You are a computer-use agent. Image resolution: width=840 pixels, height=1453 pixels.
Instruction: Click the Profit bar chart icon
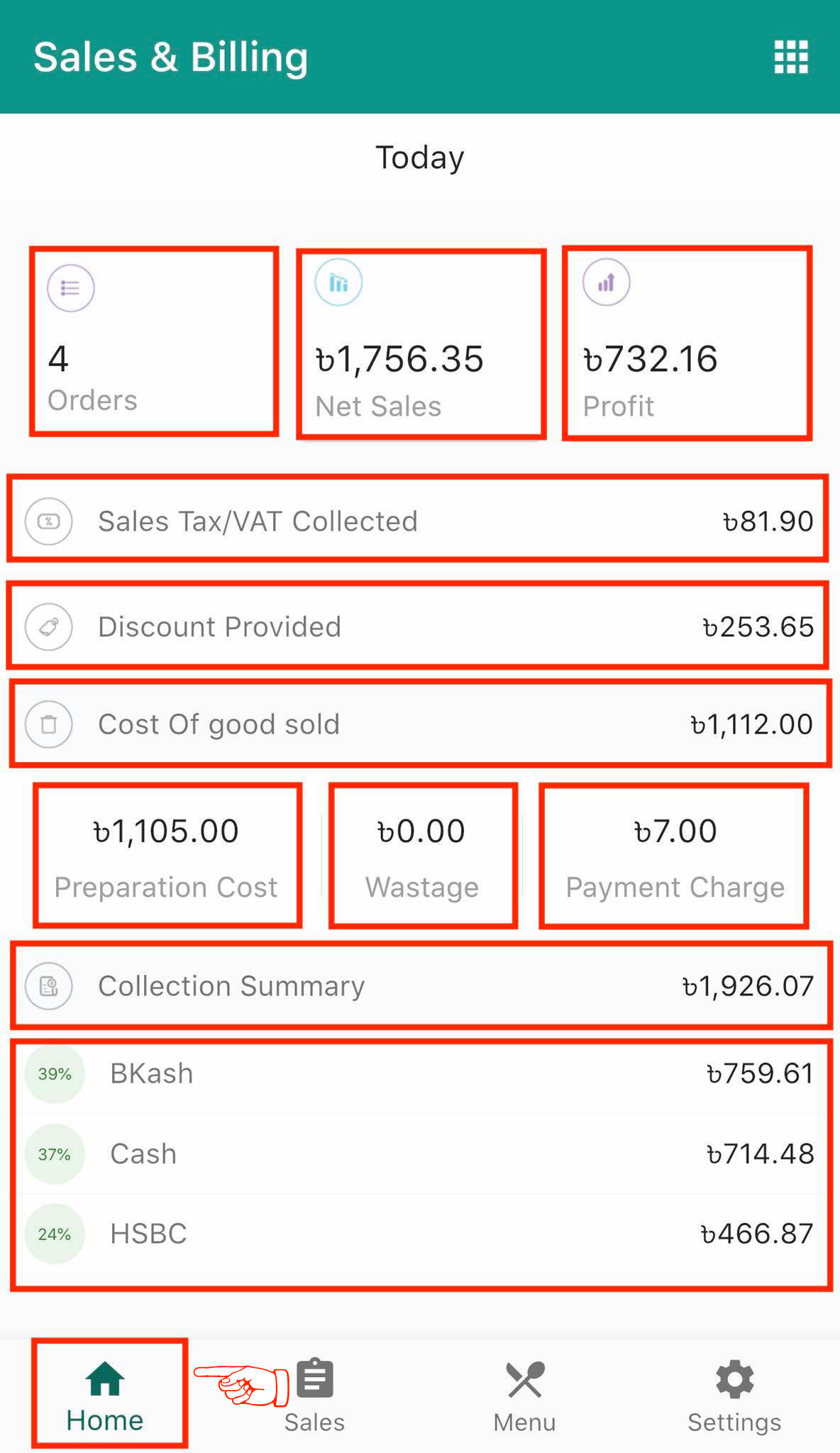tap(606, 282)
